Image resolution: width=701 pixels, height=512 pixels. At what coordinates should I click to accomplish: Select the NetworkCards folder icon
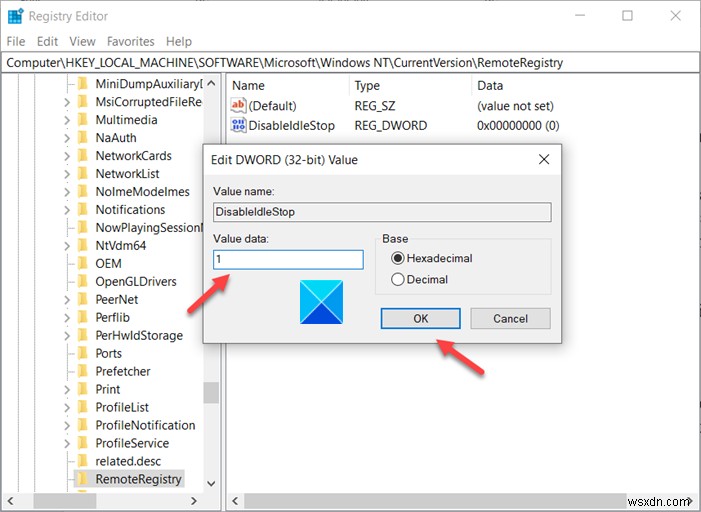click(x=83, y=156)
